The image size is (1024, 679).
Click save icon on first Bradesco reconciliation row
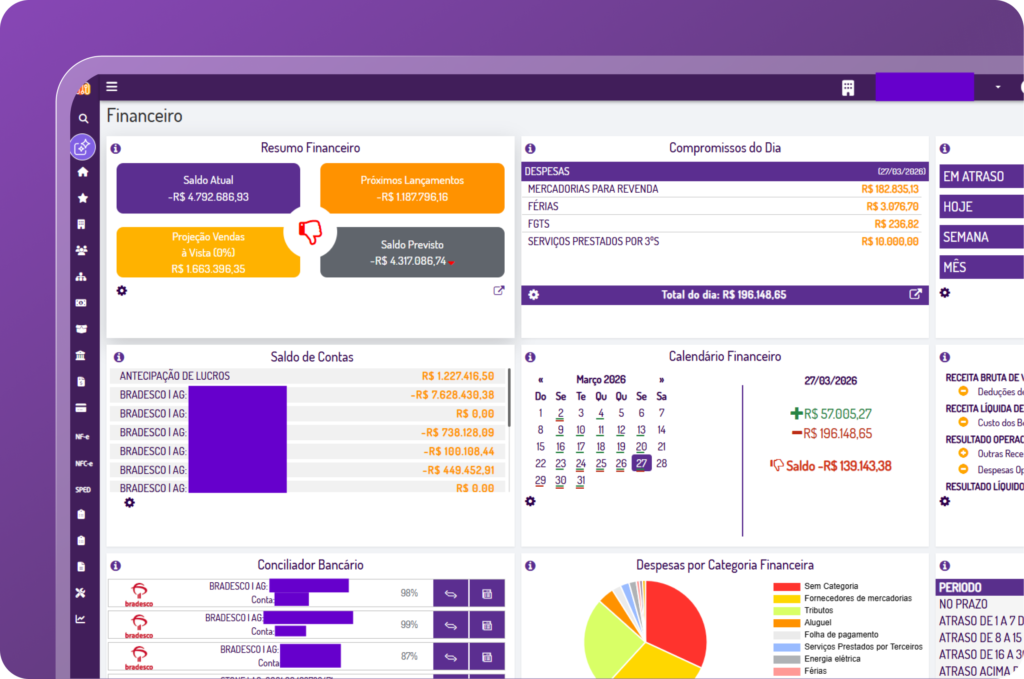click(x=487, y=594)
